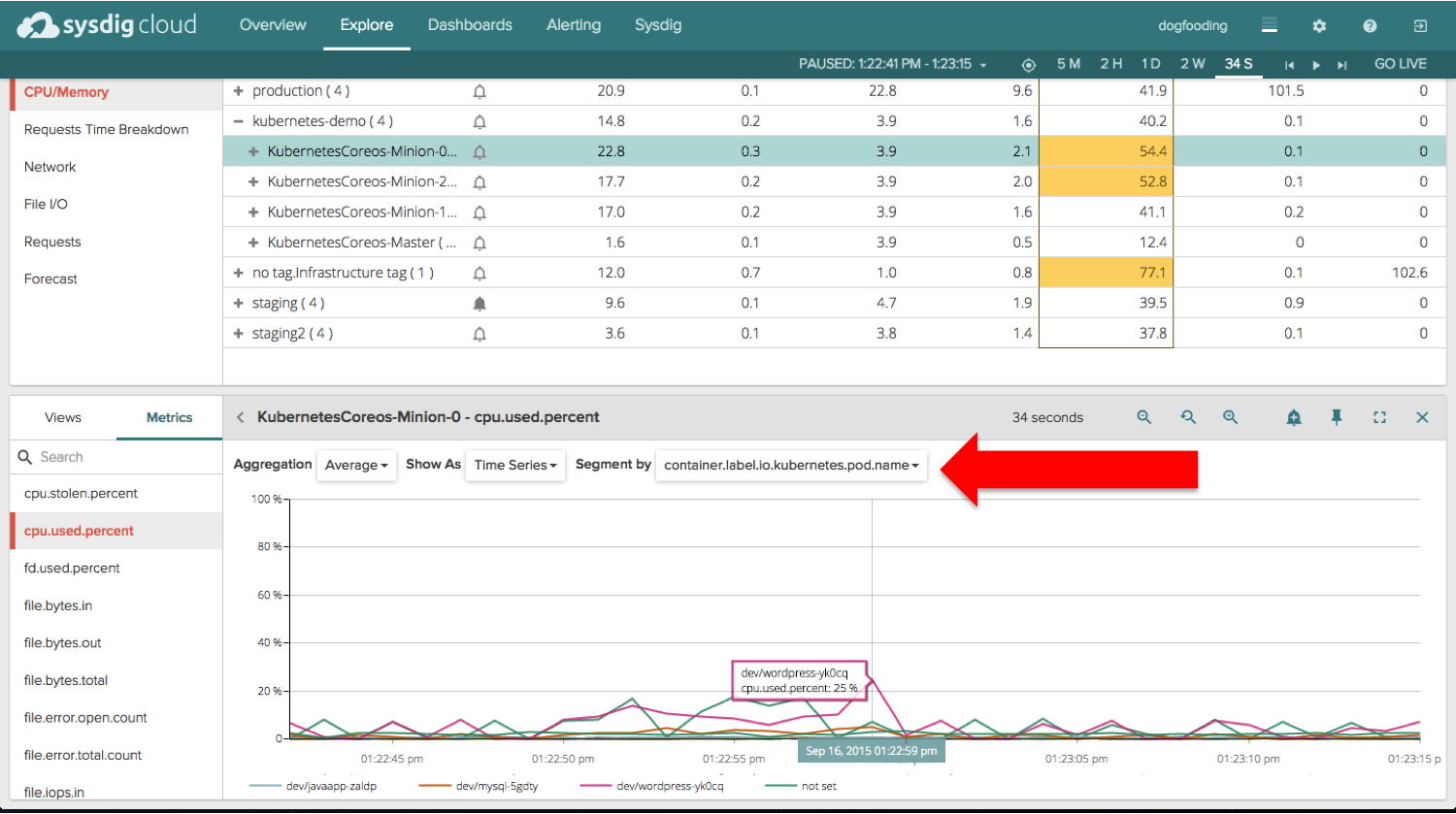Create alert from chart bell-plus icon
Screen dimensions: 1456x814
[1294, 417]
